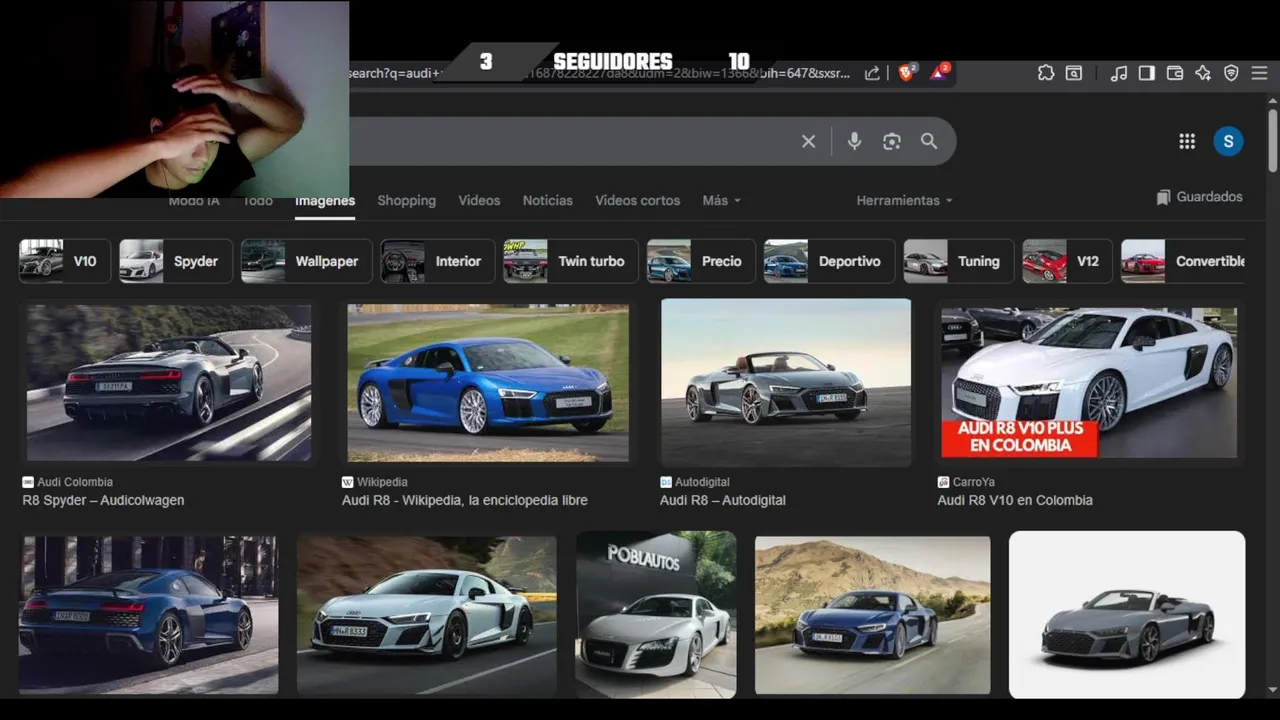Open Brave Rewards triangle icon

[x=940, y=73]
